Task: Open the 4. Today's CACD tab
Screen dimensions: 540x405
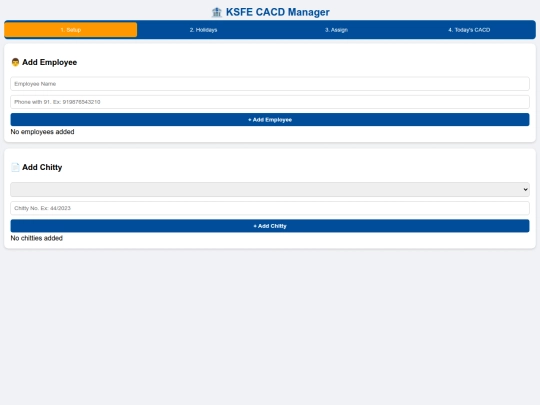Action: (x=469, y=30)
